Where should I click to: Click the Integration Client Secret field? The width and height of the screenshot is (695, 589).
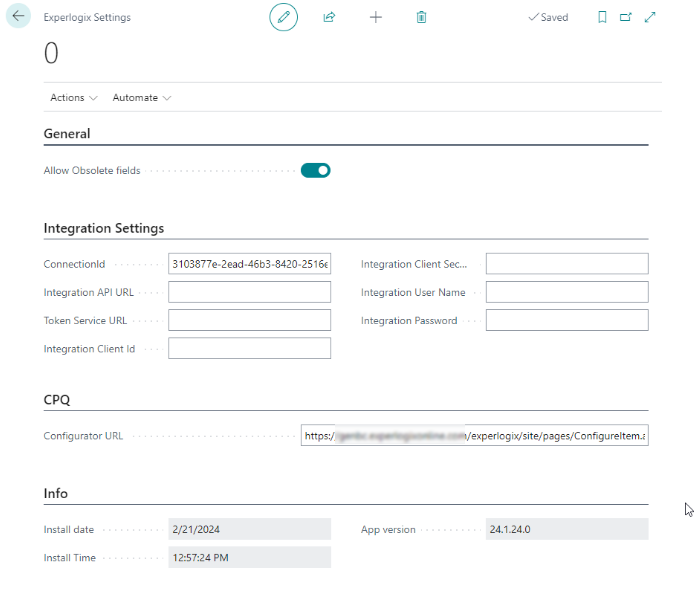(567, 264)
